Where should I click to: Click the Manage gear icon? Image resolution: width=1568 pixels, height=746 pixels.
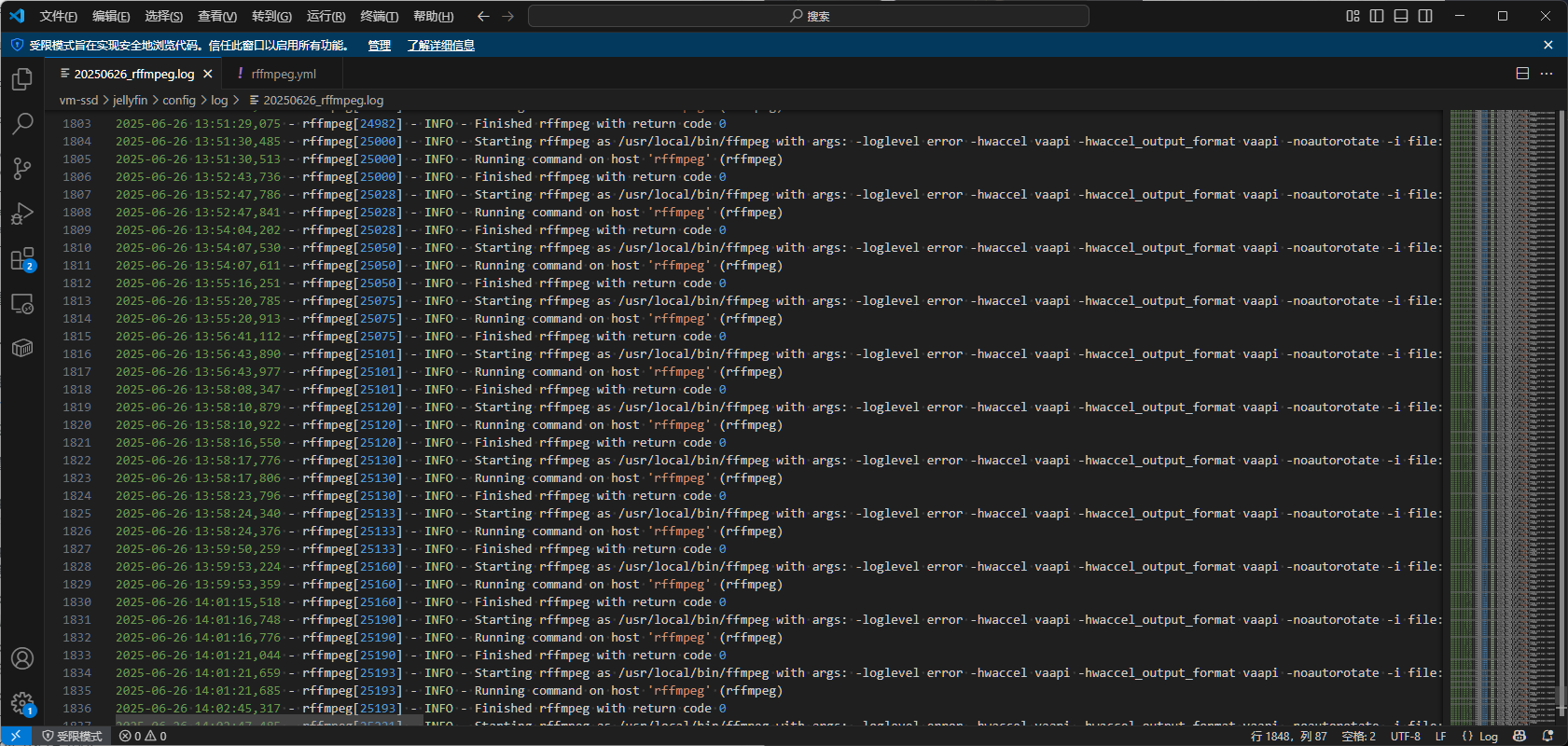click(x=22, y=703)
